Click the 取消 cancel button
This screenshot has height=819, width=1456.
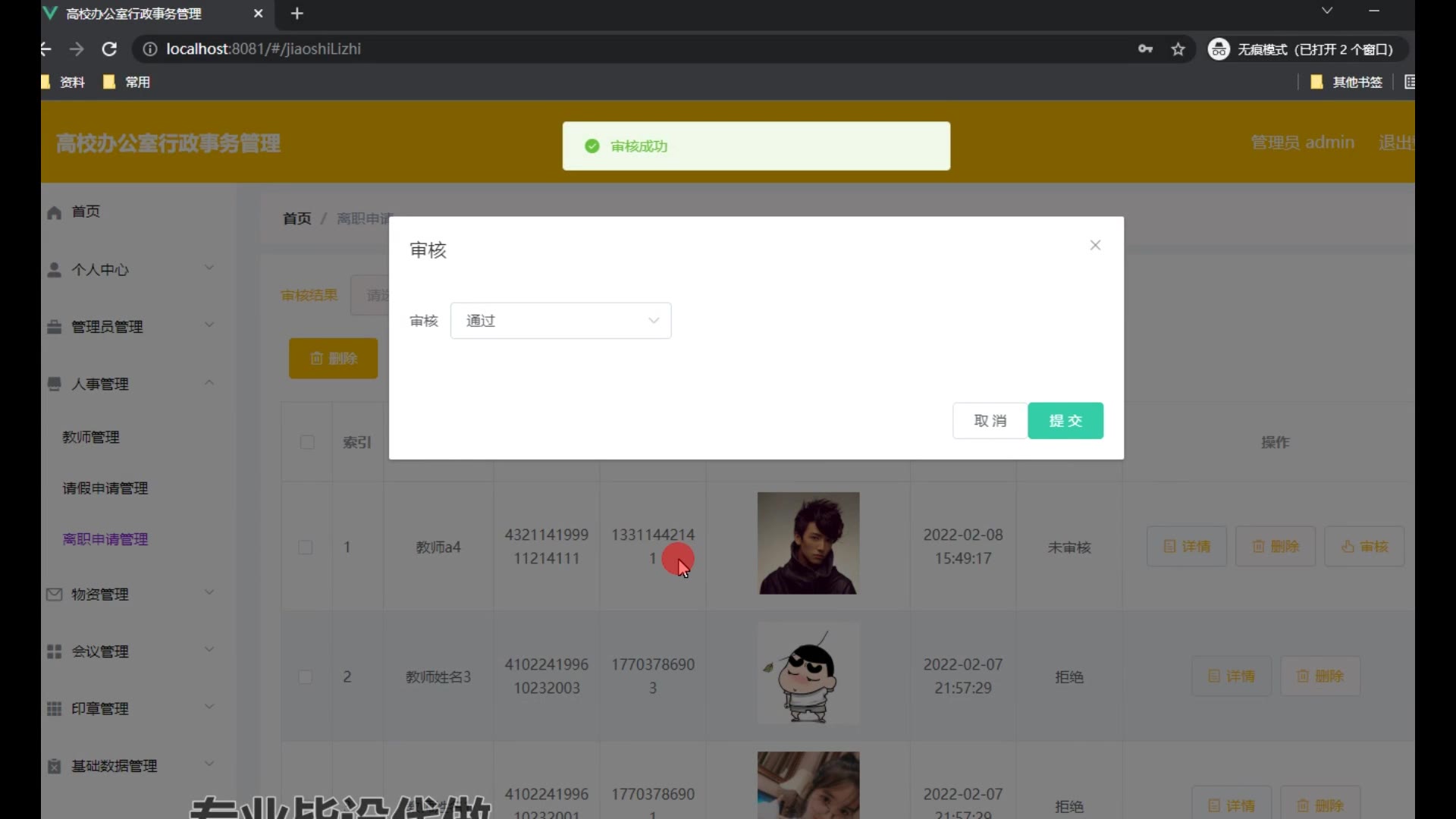[990, 421]
